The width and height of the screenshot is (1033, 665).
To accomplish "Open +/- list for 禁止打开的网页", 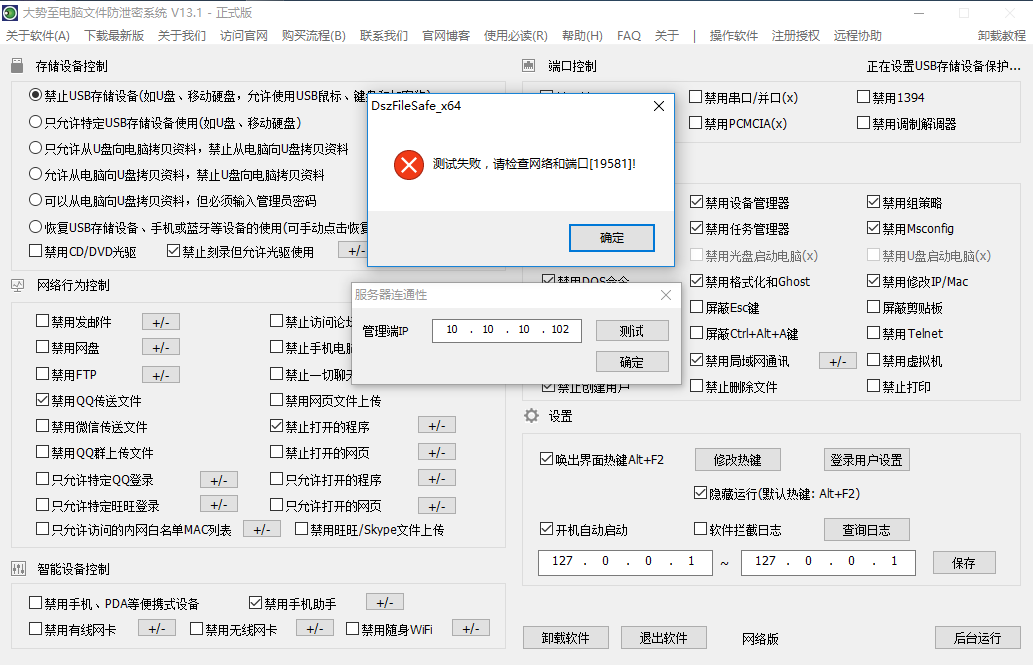I will (x=437, y=452).
